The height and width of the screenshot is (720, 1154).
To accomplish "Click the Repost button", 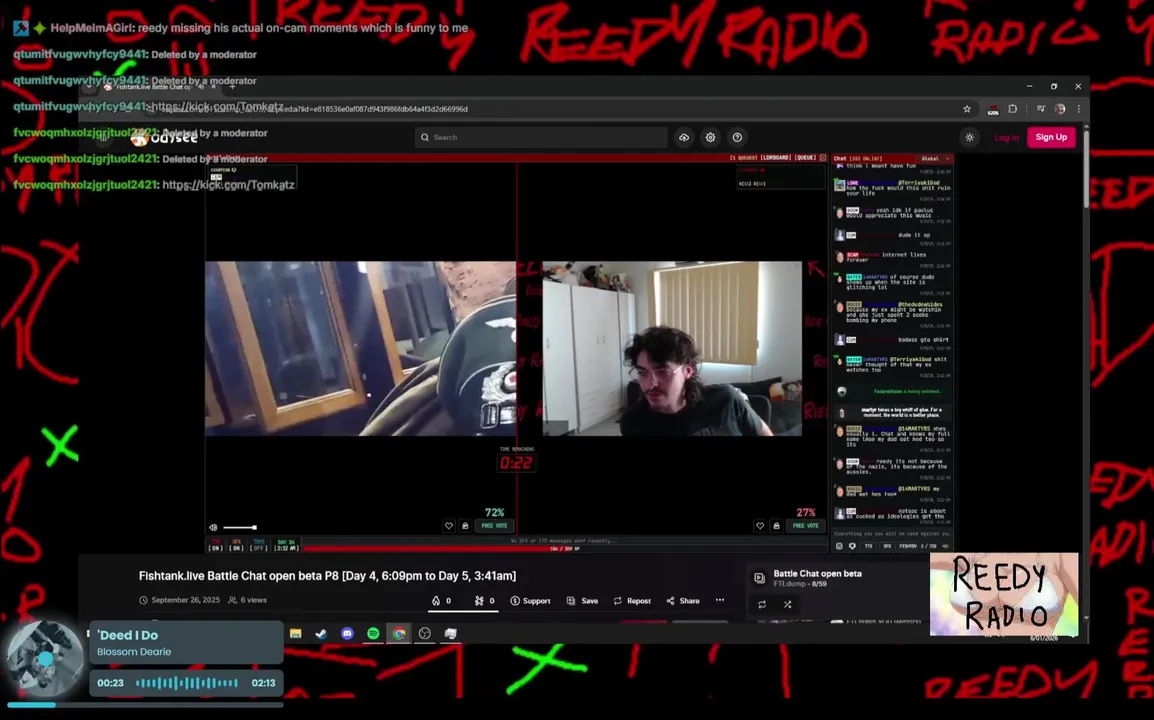I will coord(632,601).
